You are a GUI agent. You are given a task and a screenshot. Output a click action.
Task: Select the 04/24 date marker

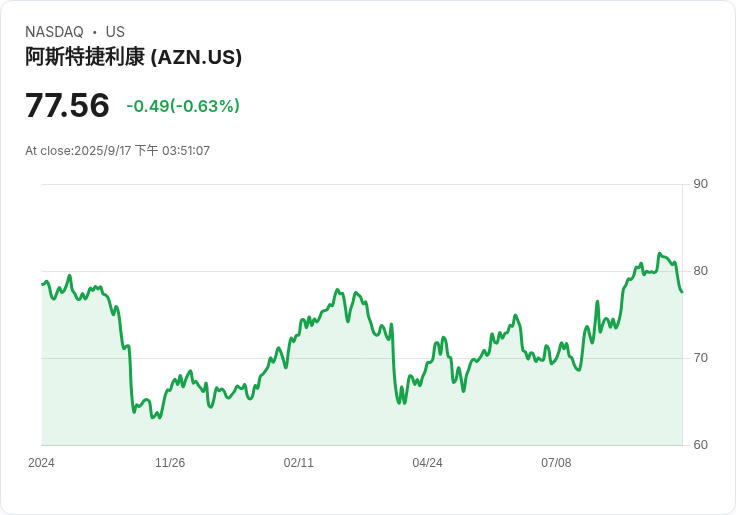tap(427, 463)
